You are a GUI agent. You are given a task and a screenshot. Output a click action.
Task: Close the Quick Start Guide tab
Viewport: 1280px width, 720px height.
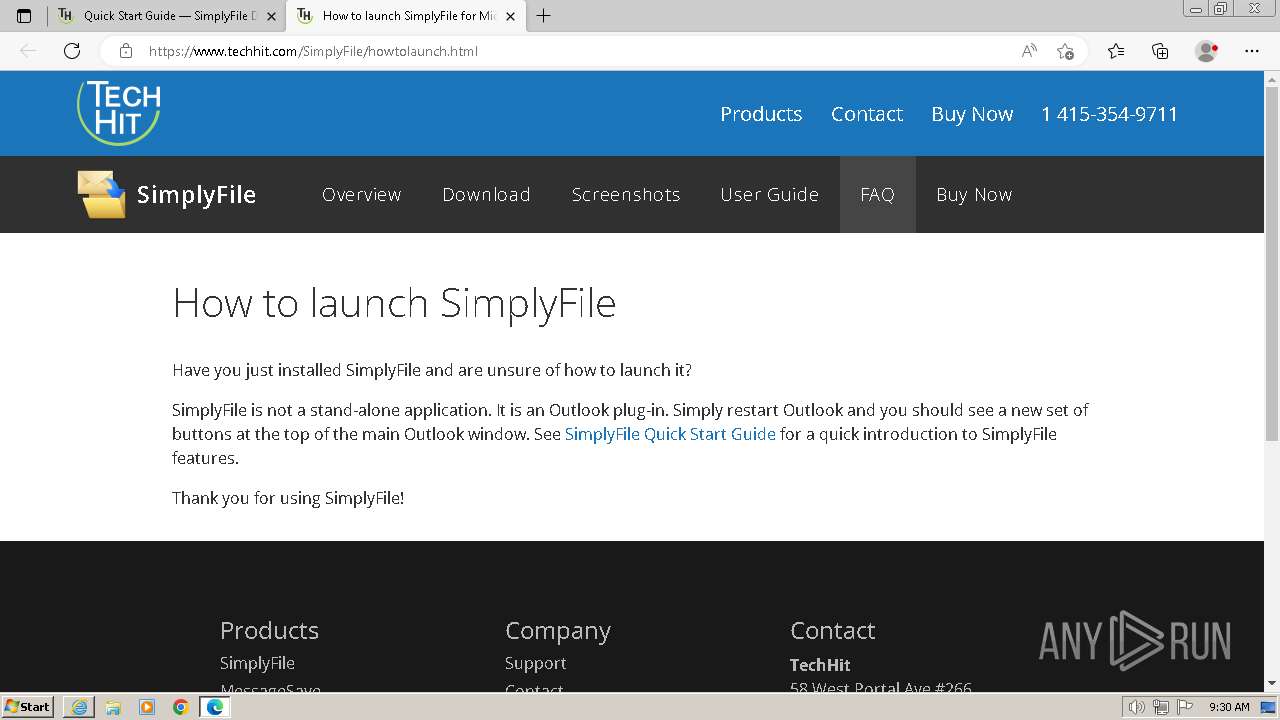[x=271, y=16]
